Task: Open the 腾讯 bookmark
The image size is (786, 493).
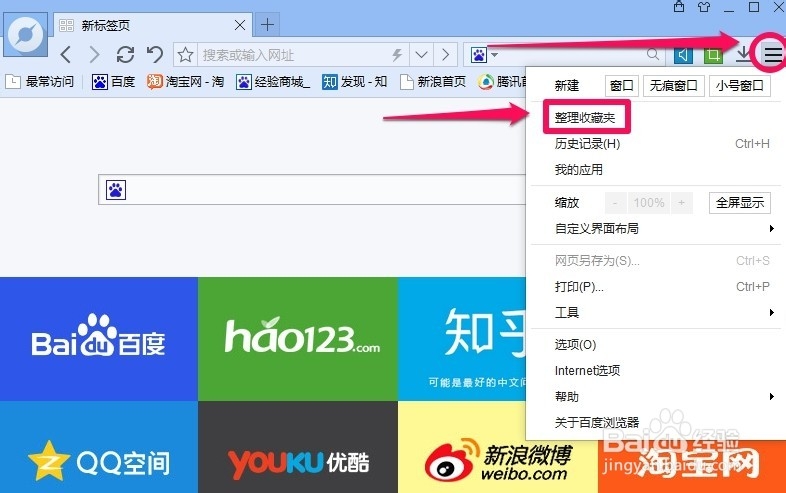Action: point(501,81)
